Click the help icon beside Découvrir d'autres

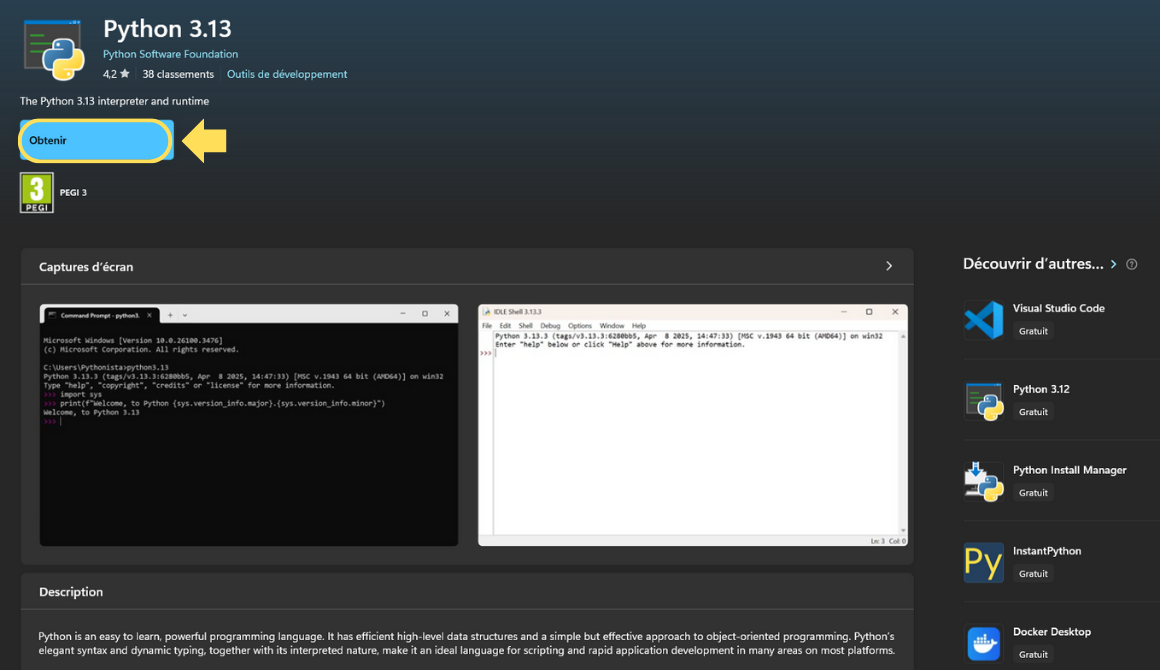point(1131,264)
